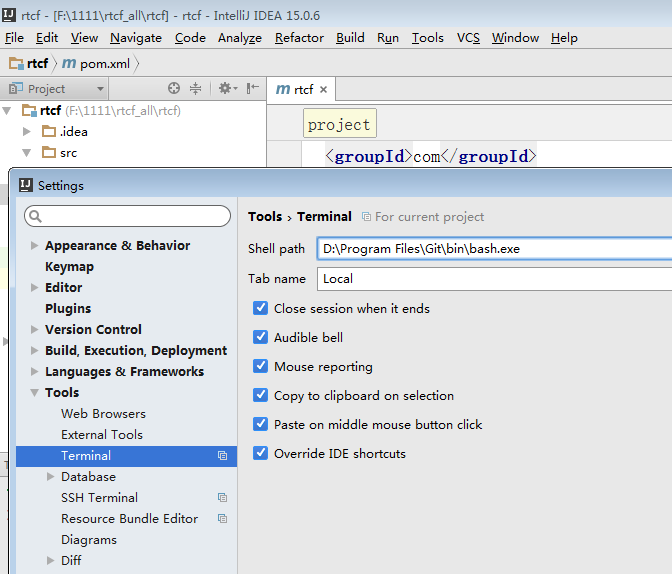Expand Version Control settings group

[x=34, y=329]
